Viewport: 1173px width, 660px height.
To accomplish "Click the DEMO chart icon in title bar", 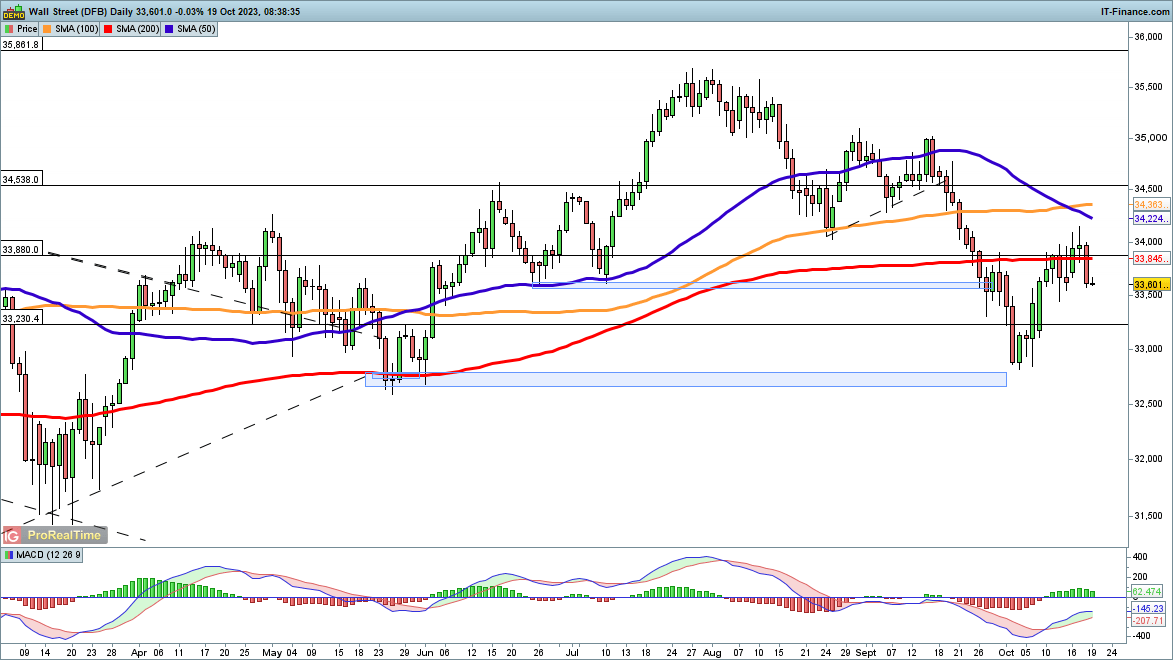I will click(12, 11).
